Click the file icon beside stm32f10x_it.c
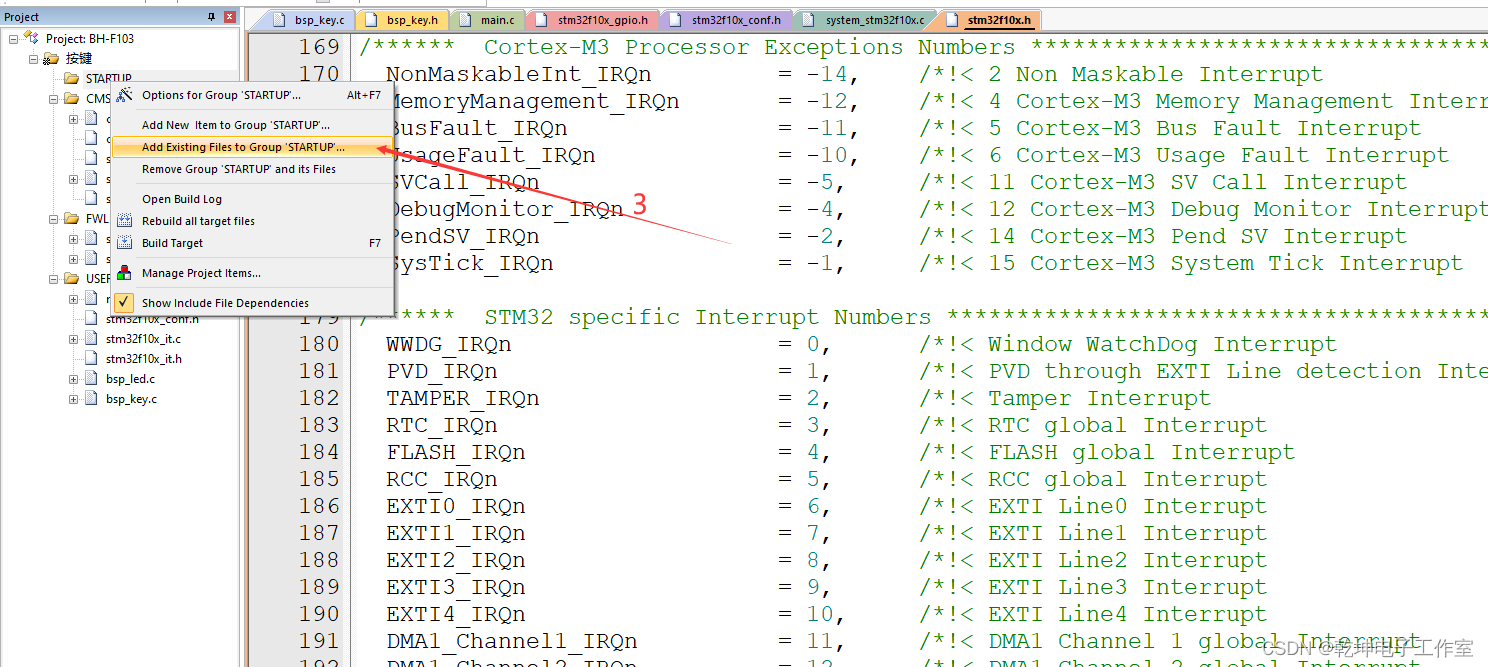The width and height of the screenshot is (1488, 667). 91,339
